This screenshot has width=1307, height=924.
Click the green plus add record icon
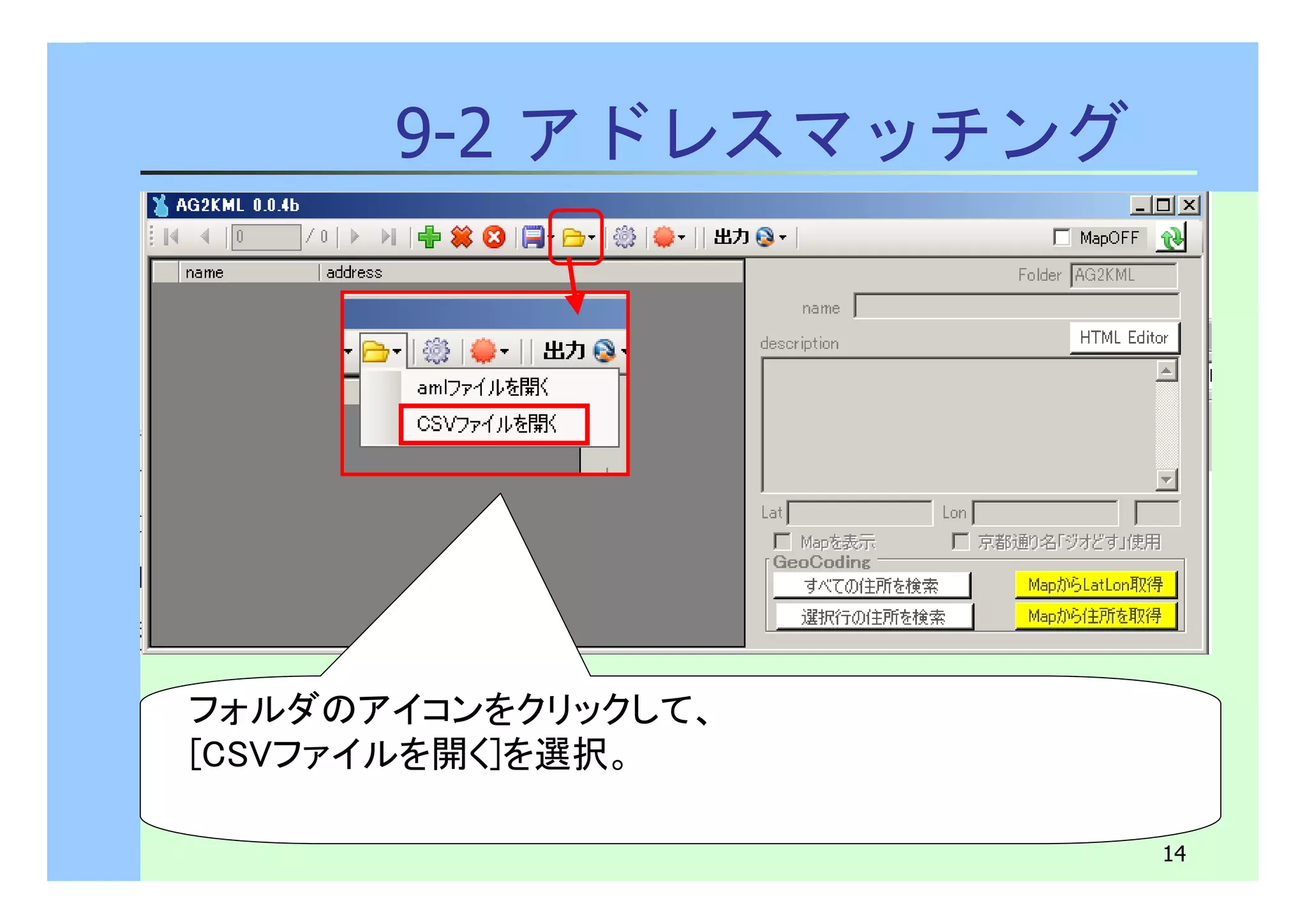point(429,237)
